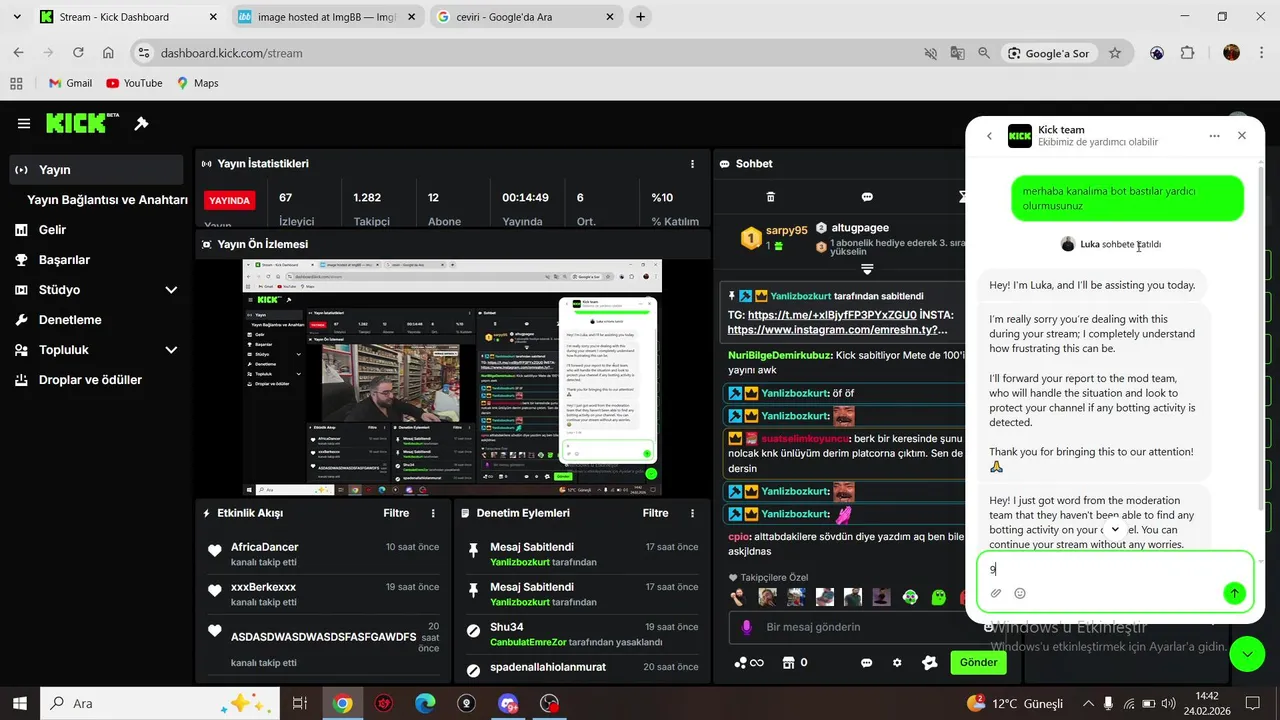Open the pinned Instagram link
This screenshot has width=1280, height=720.
click(x=837, y=329)
